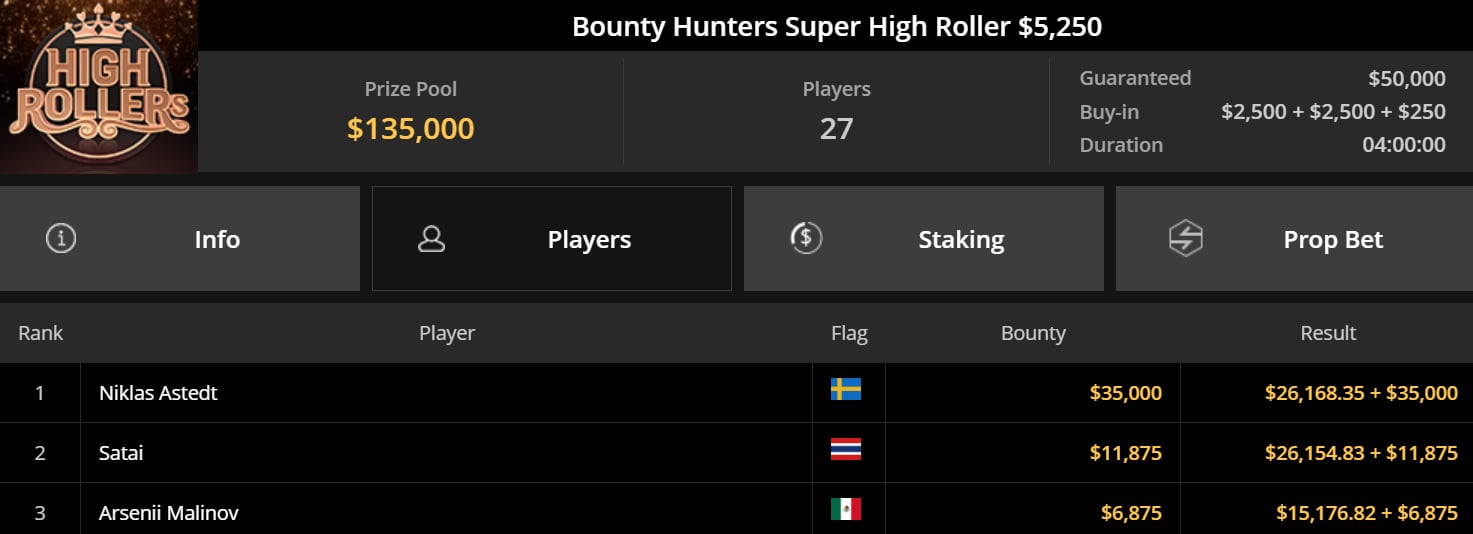Click the Result column header
Screen dimensions: 1473x534
coord(1328,333)
